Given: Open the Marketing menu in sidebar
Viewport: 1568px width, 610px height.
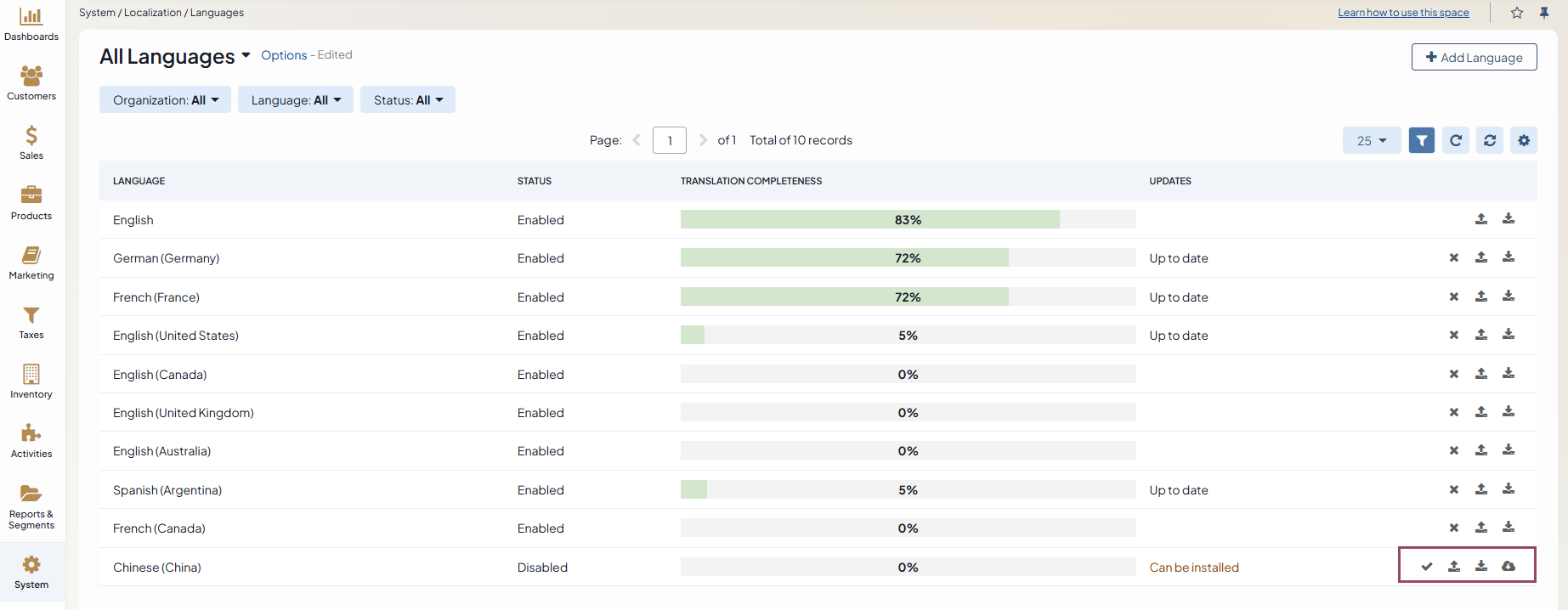Looking at the screenshot, I should 31,263.
